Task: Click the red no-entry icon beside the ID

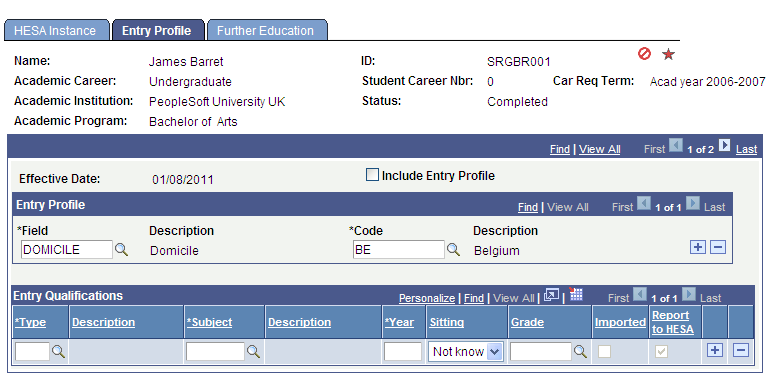Action: tap(644, 53)
